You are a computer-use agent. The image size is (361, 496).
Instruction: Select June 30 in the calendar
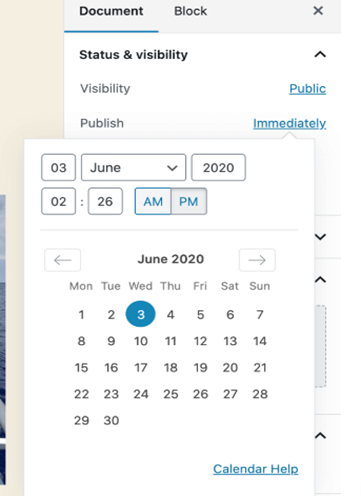tap(111, 420)
